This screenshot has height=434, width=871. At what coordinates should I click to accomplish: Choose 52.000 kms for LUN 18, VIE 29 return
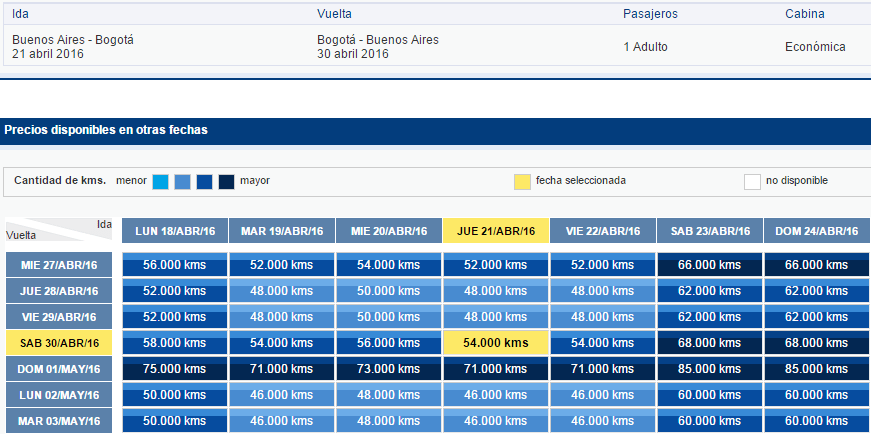coord(175,317)
